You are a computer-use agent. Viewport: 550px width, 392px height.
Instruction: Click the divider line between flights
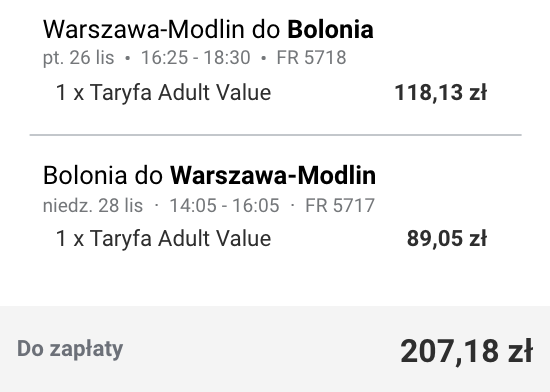pos(275,135)
